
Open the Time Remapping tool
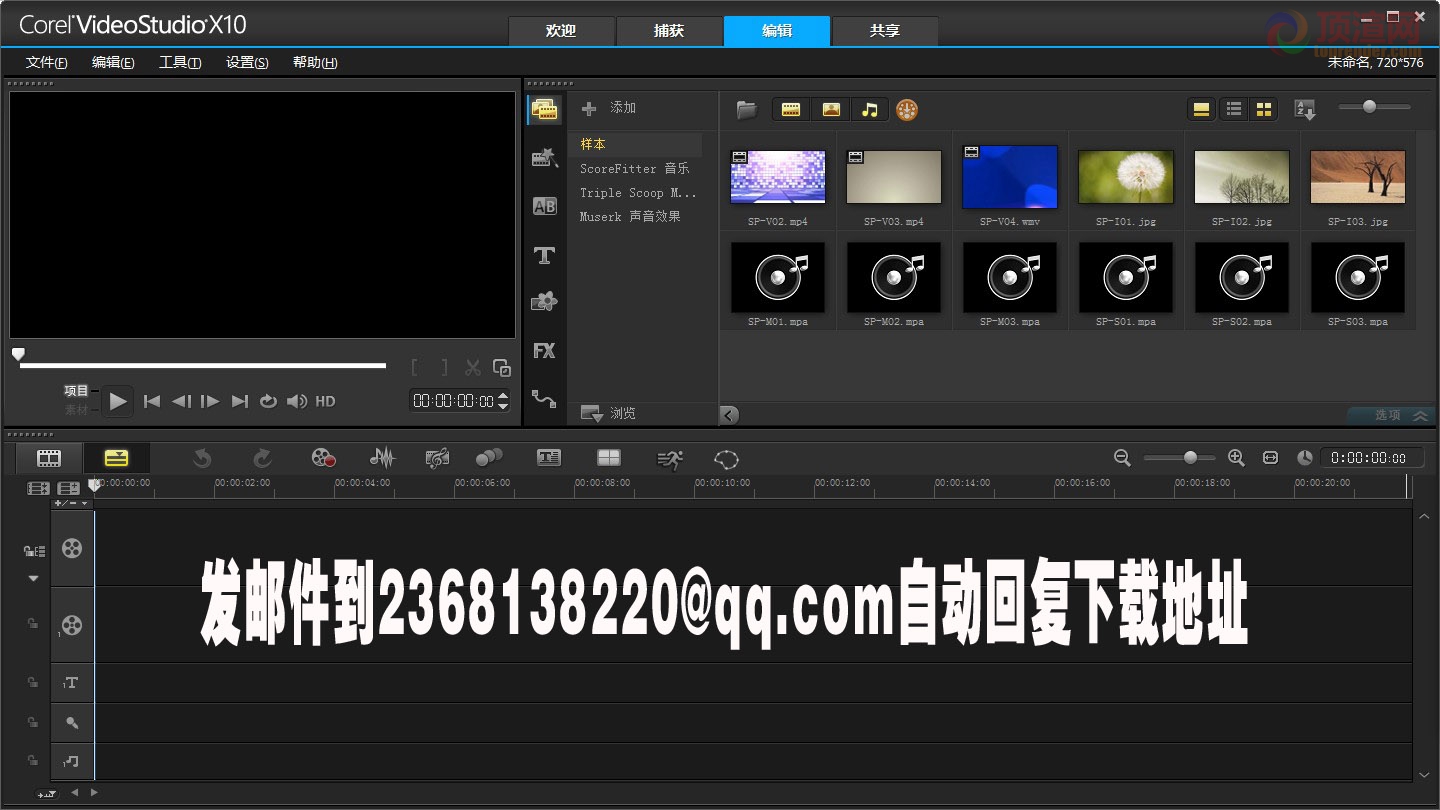click(x=669, y=459)
